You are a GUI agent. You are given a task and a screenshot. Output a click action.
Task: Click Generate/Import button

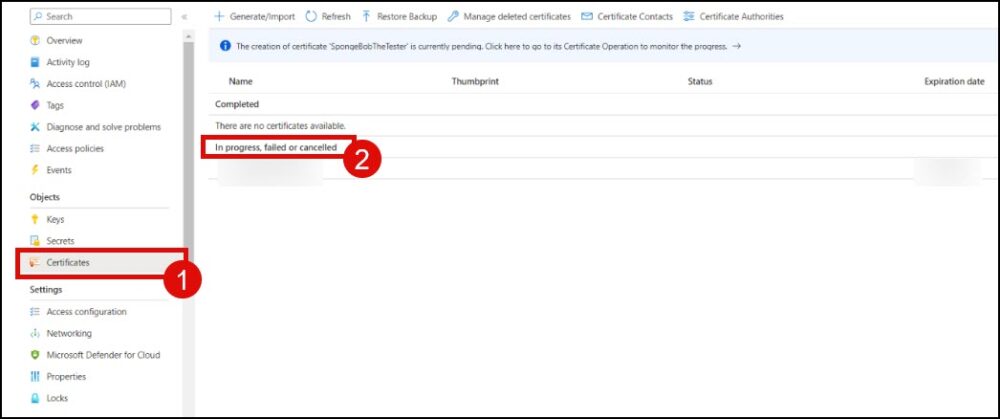pos(254,17)
